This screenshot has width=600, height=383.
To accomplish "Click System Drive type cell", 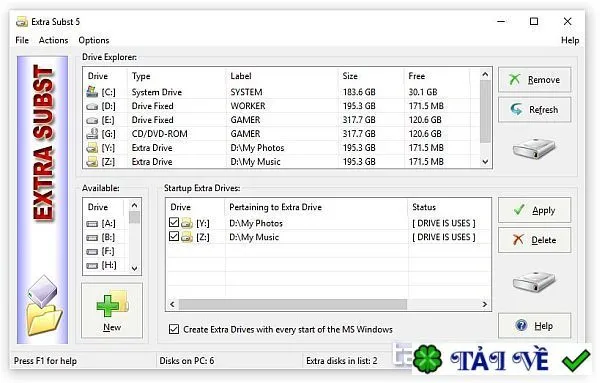I will coord(157,92).
